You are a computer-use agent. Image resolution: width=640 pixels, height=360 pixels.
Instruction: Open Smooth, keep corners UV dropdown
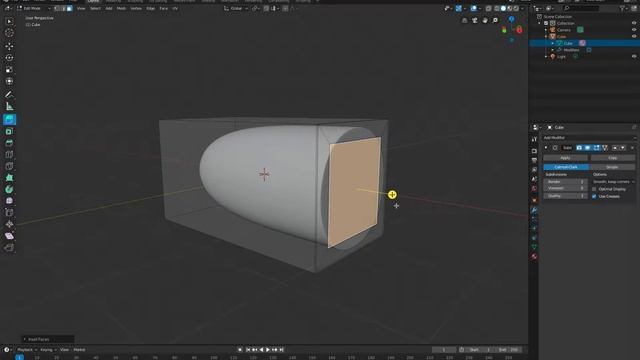coord(613,182)
